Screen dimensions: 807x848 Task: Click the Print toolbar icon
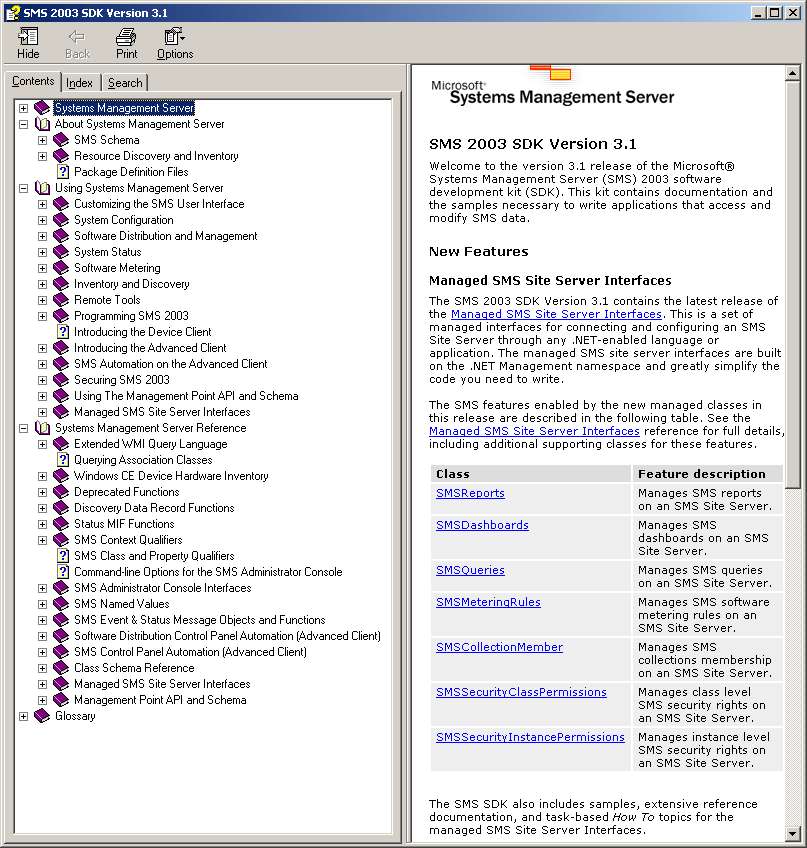click(x=126, y=37)
